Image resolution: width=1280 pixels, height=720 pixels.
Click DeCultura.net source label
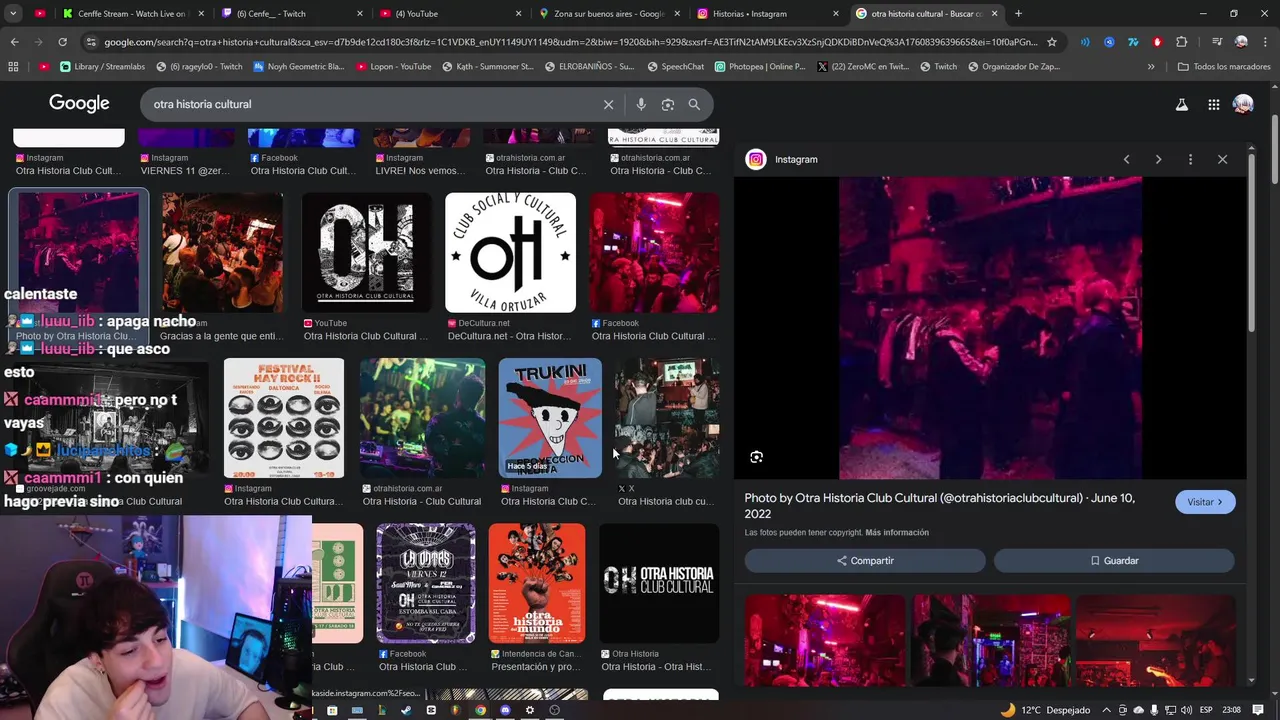tap(478, 323)
